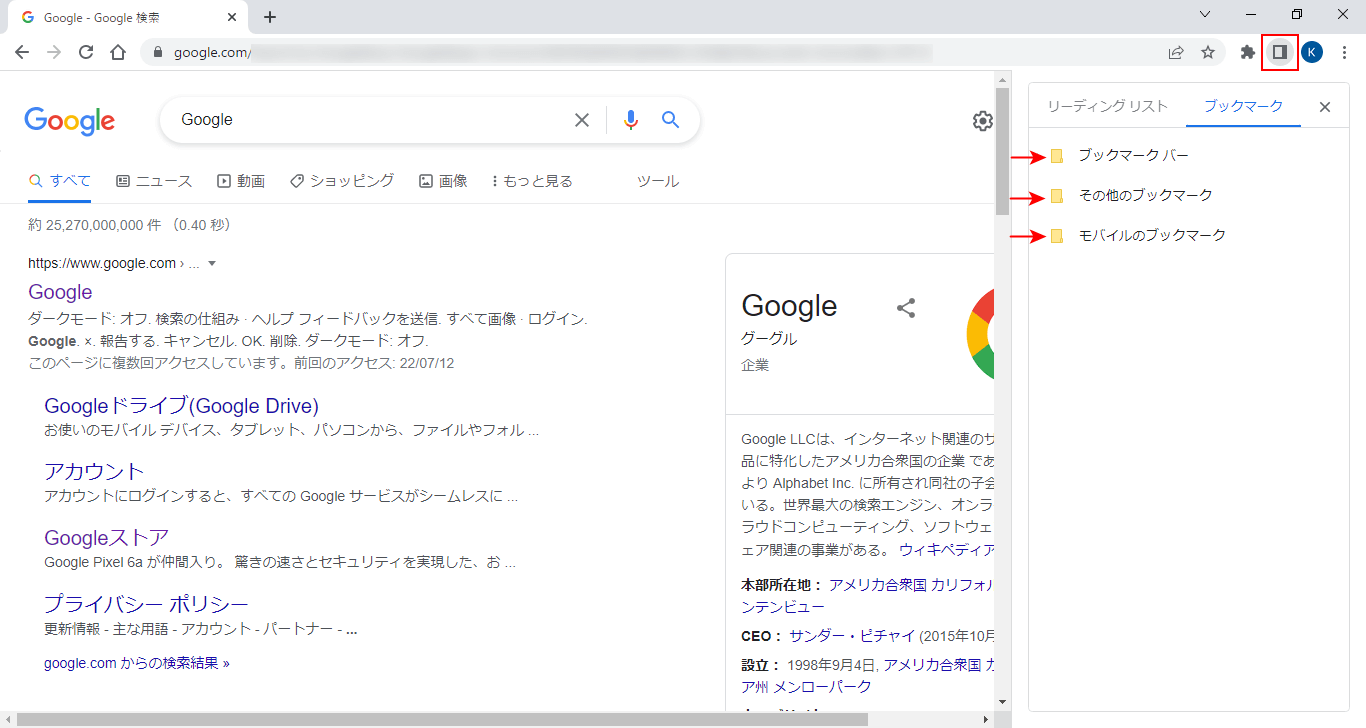Share the Google knowledge panel
1366x728 pixels.
[906, 308]
